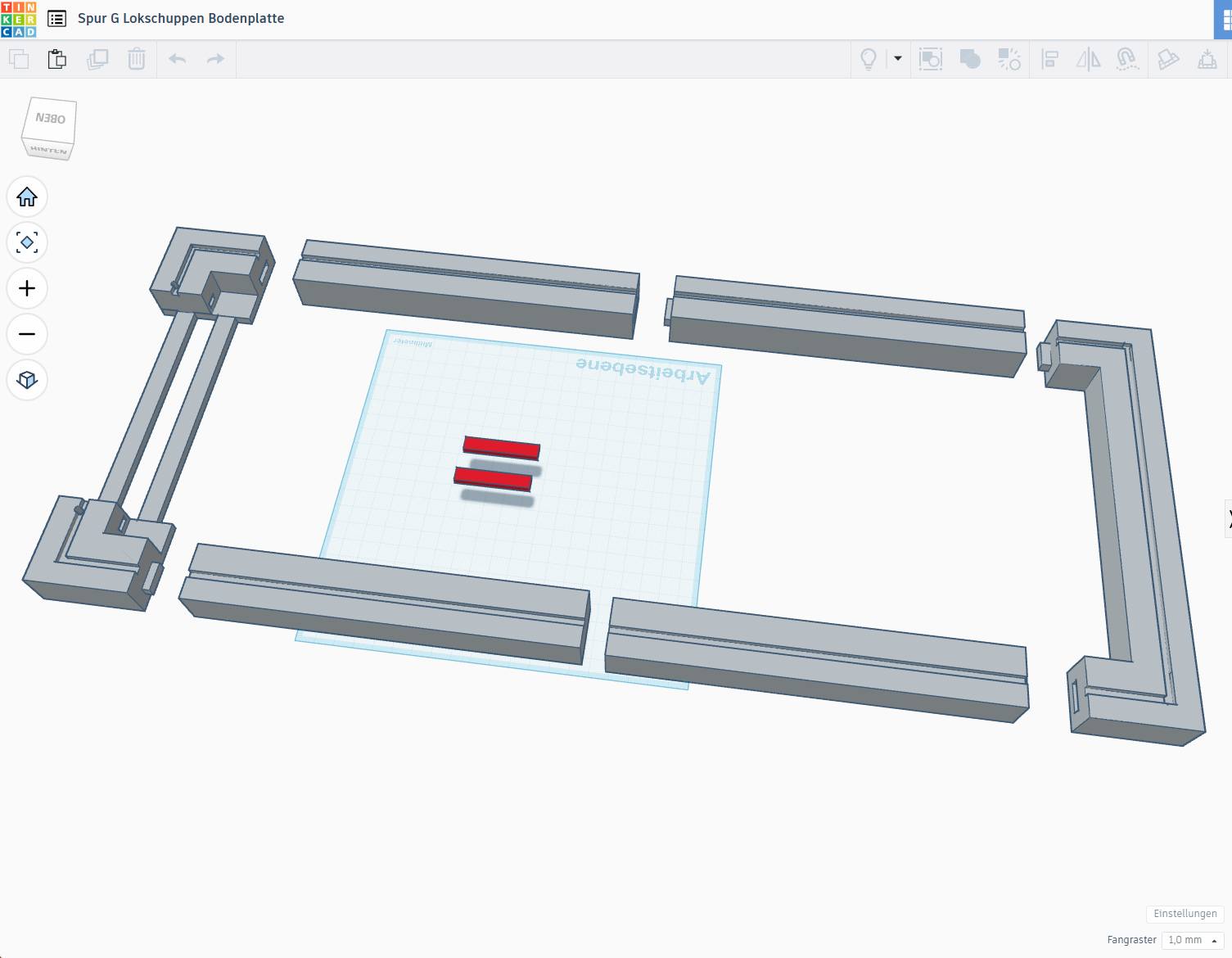Toggle show all with the lightbulb icon
The height and width of the screenshot is (958, 1232).
(869, 59)
